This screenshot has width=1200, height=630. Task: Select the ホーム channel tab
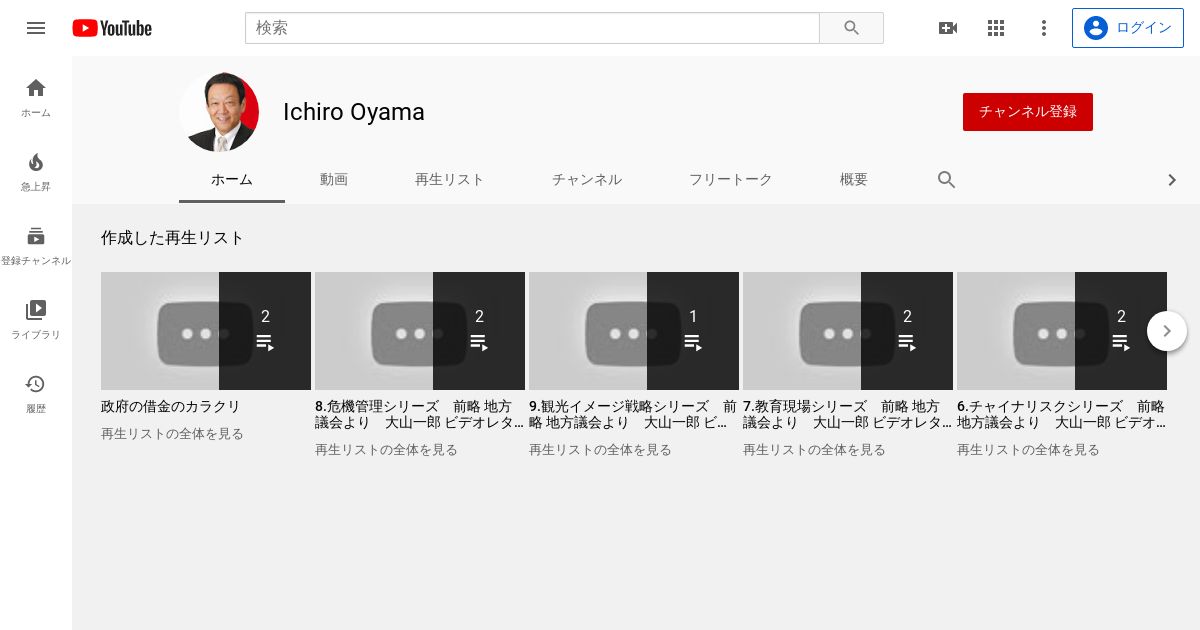point(232,180)
